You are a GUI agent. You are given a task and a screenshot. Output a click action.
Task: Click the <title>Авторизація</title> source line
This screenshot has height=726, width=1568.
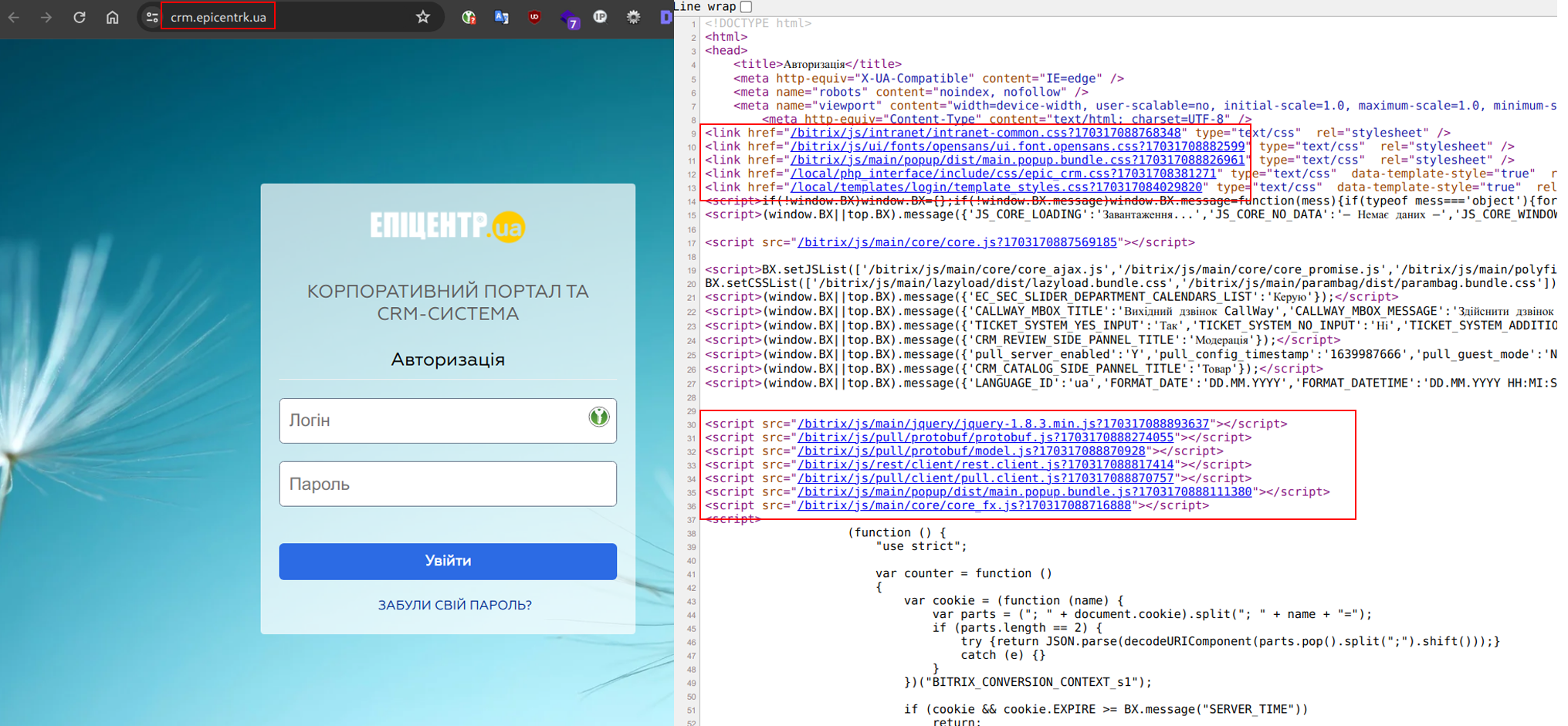tap(817, 64)
